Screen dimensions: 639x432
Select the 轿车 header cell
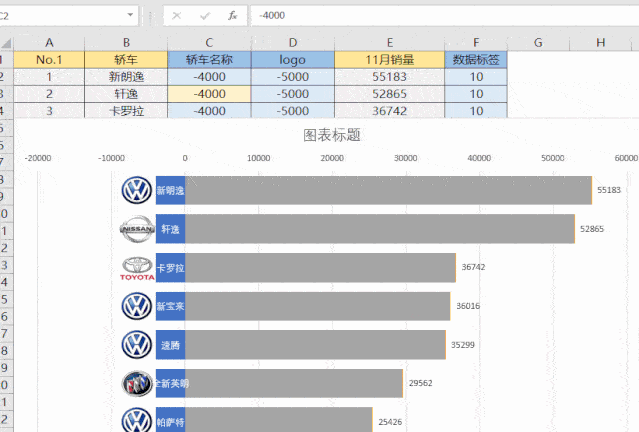click(126, 60)
